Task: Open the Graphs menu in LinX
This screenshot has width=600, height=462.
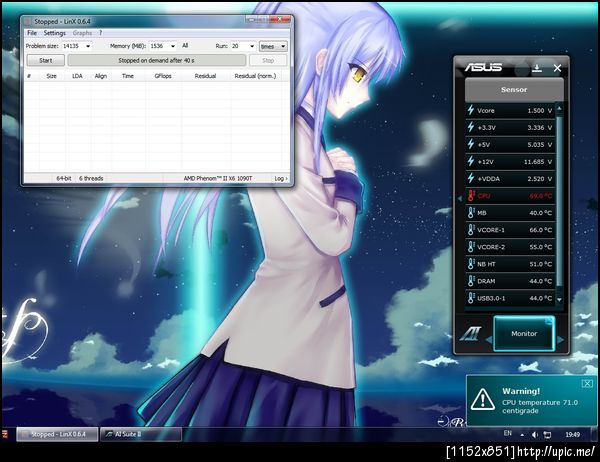Action: 82,33
